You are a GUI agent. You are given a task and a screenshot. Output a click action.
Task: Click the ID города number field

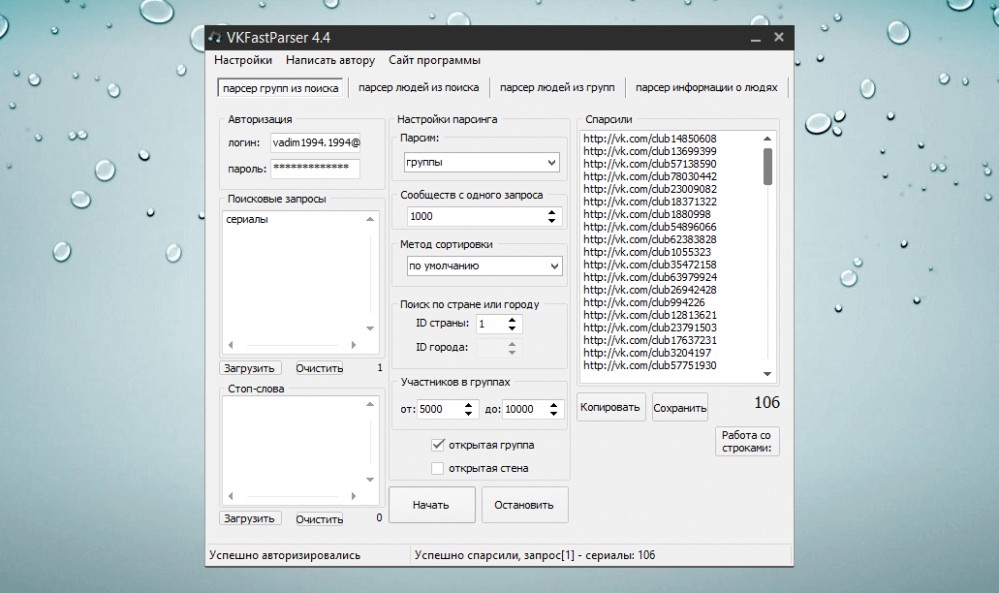pos(491,348)
